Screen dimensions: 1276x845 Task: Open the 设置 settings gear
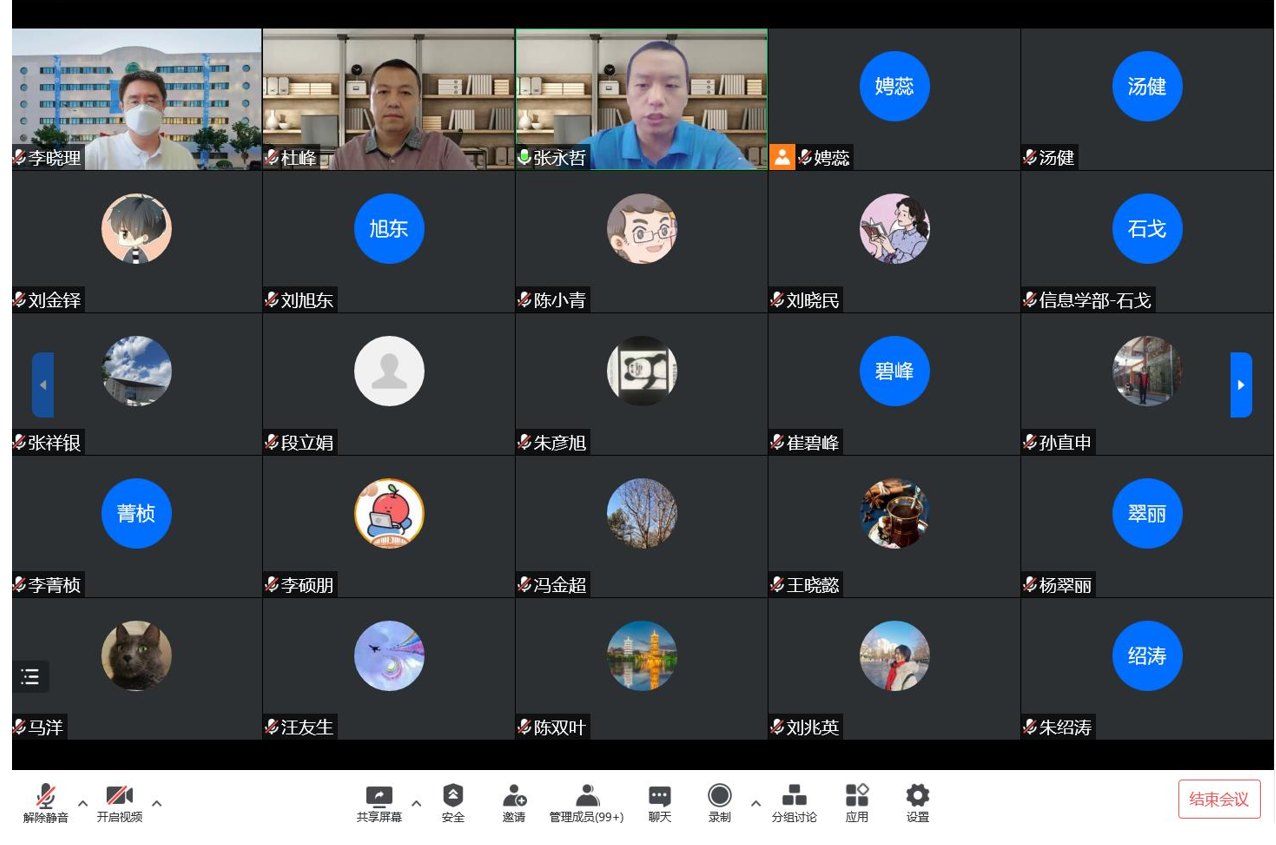point(917,797)
